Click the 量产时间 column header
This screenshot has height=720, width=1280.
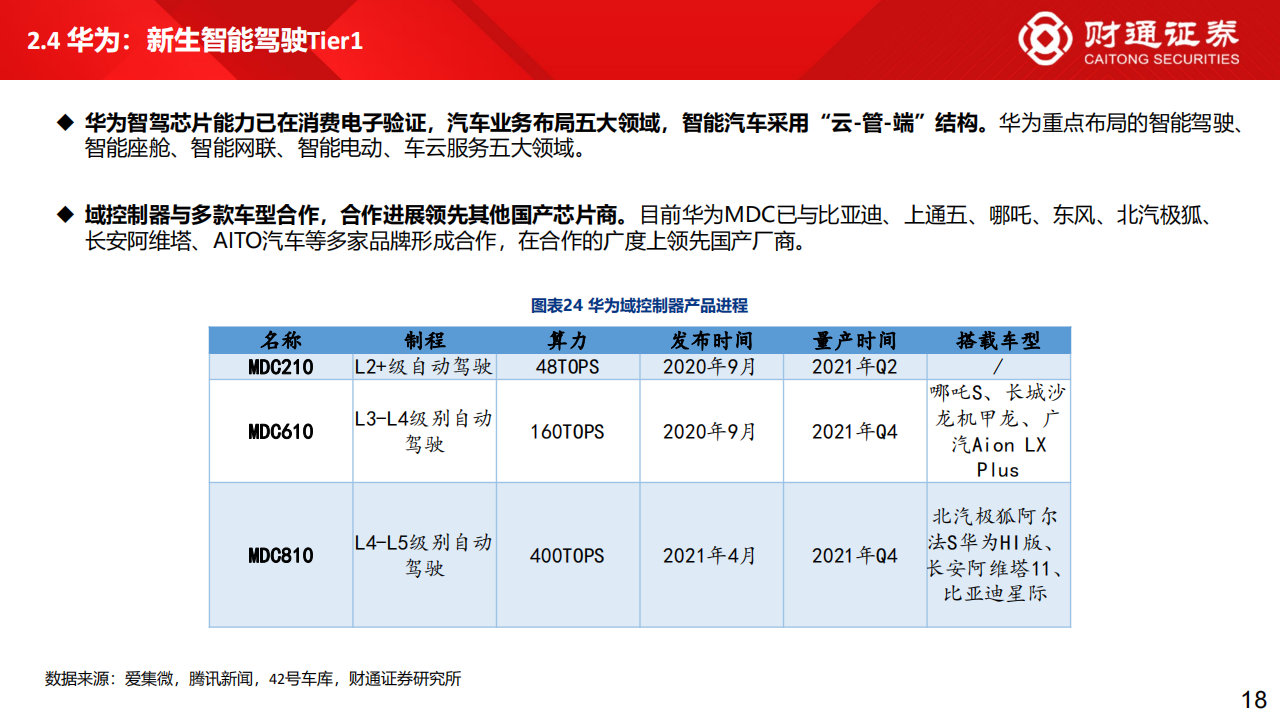click(855, 340)
